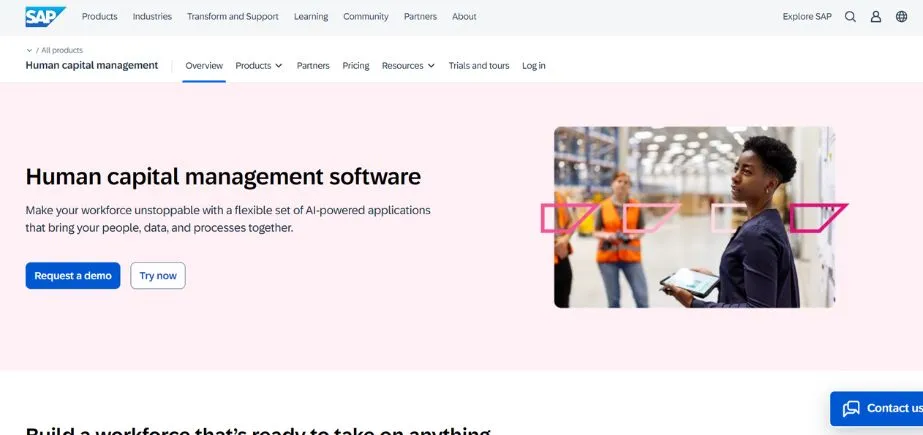Open the user account profile icon
The image size is (923, 435).
click(876, 16)
